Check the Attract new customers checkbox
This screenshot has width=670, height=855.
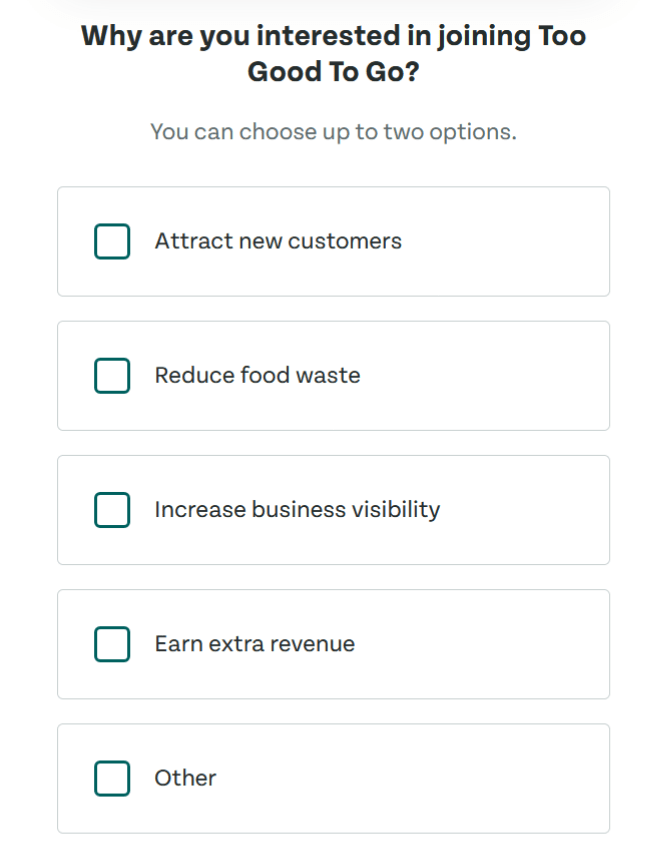112,241
